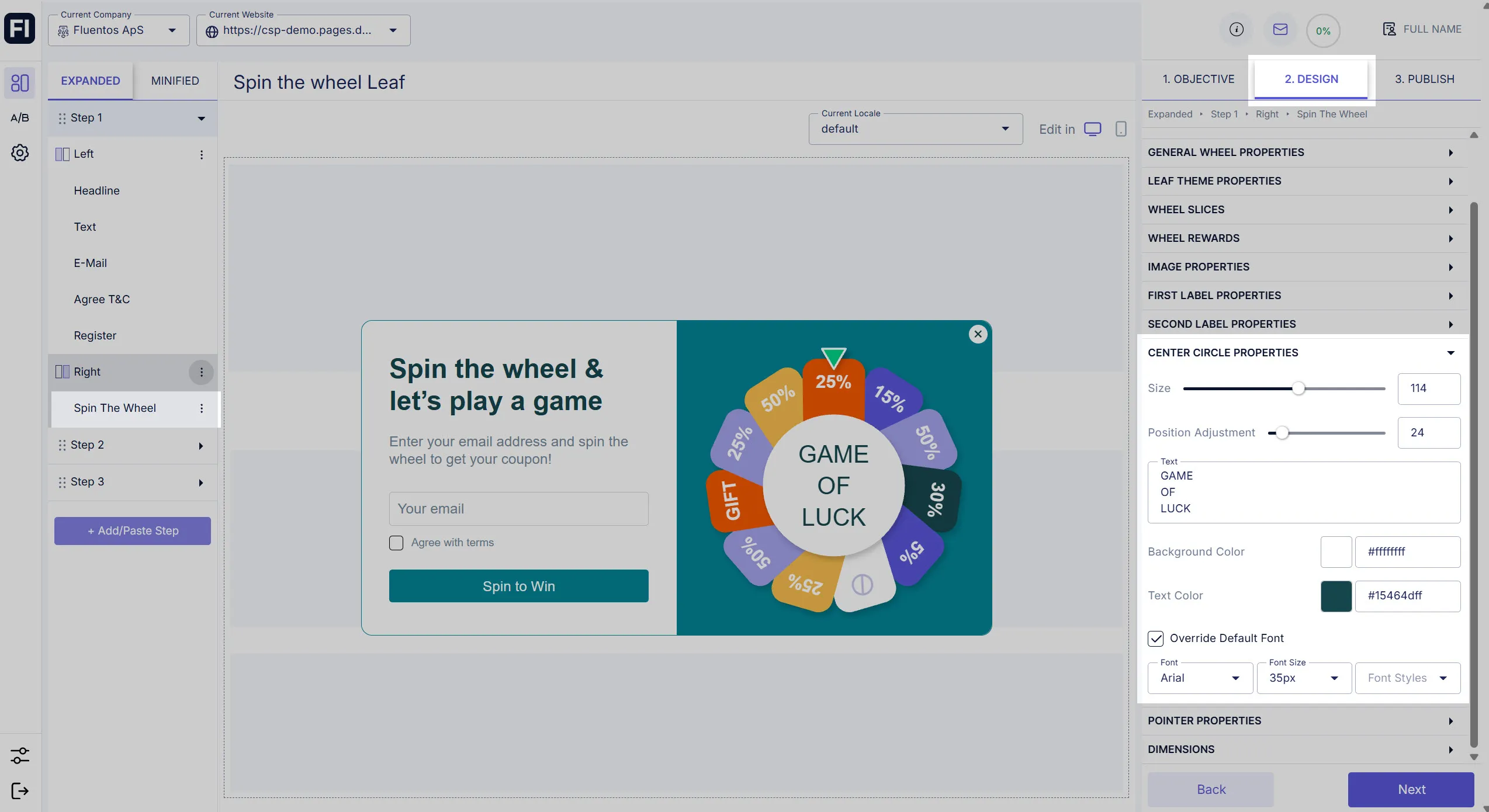Collapse Step 1 in the tree
This screenshot has height=812, width=1489.
201,119
